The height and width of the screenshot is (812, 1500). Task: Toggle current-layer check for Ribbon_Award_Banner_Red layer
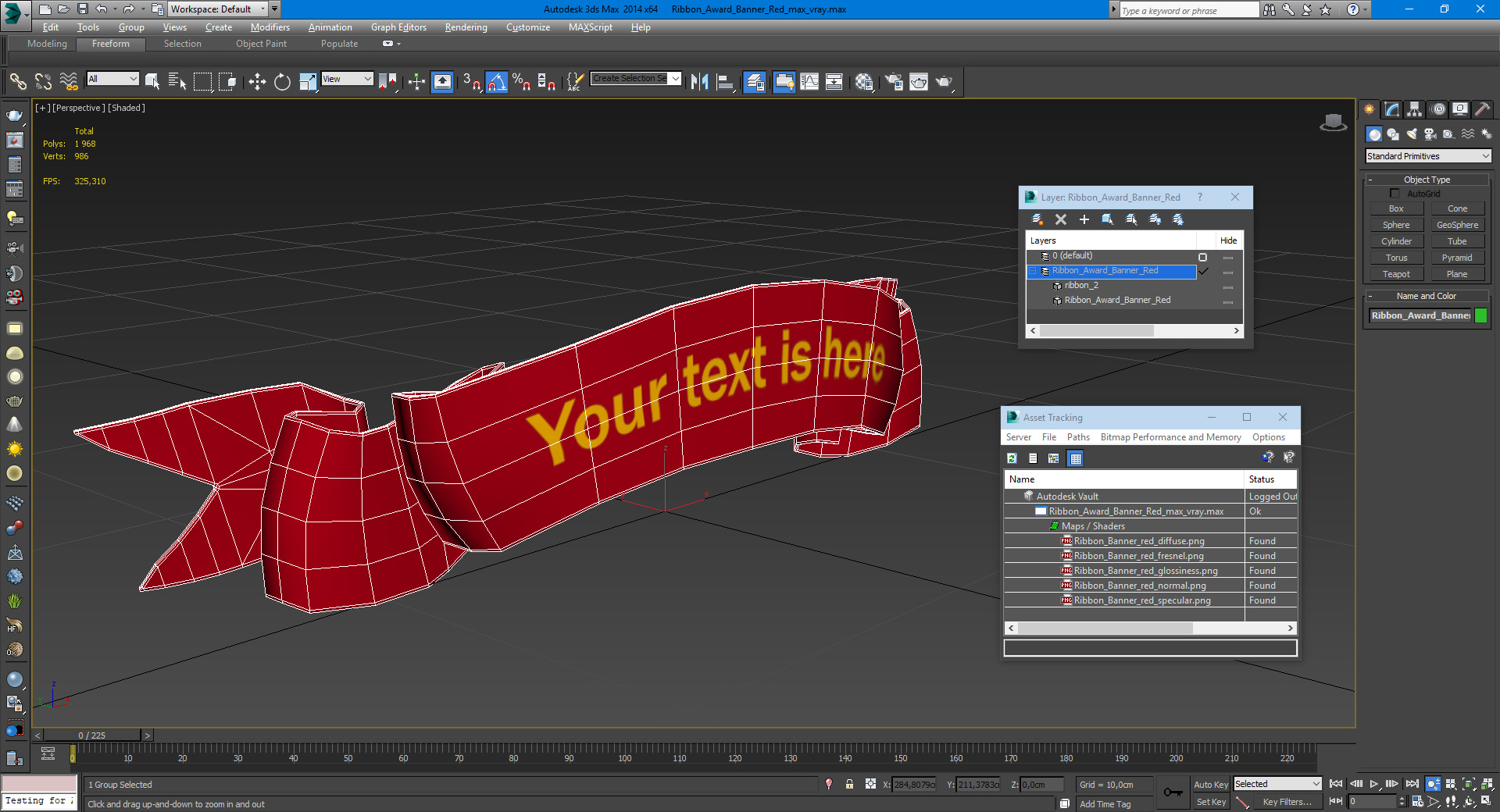1203,272
